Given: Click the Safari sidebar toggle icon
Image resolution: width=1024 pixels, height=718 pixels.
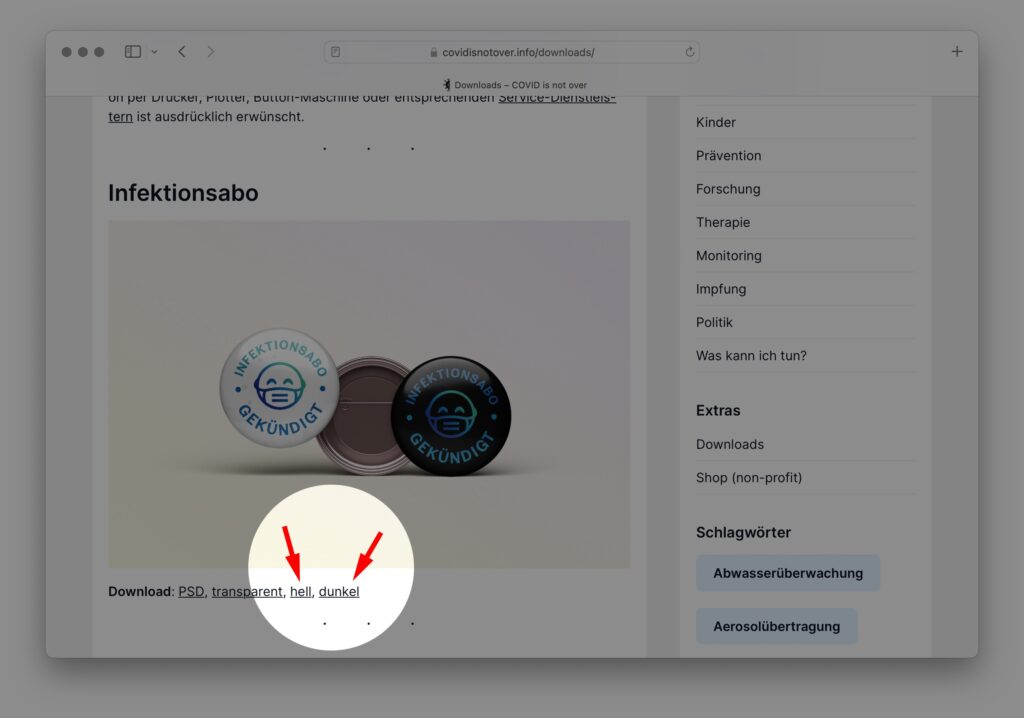Looking at the screenshot, I should click(x=132, y=52).
